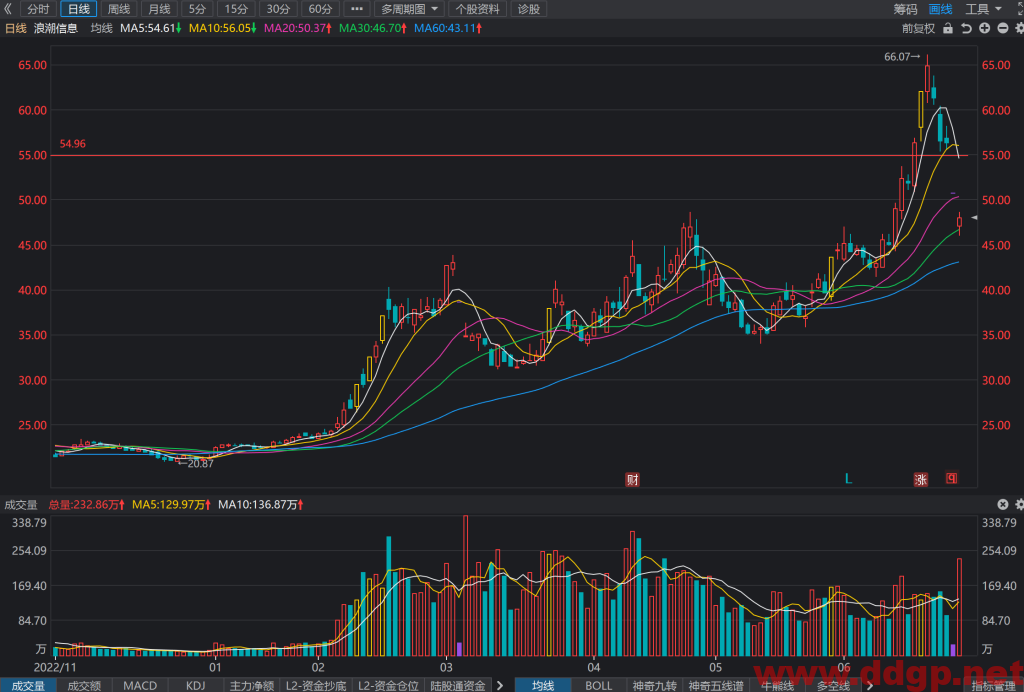The height and width of the screenshot is (692, 1024).
Task: Select the 主力净额 indicator tab
Action: tap(251, 685)
